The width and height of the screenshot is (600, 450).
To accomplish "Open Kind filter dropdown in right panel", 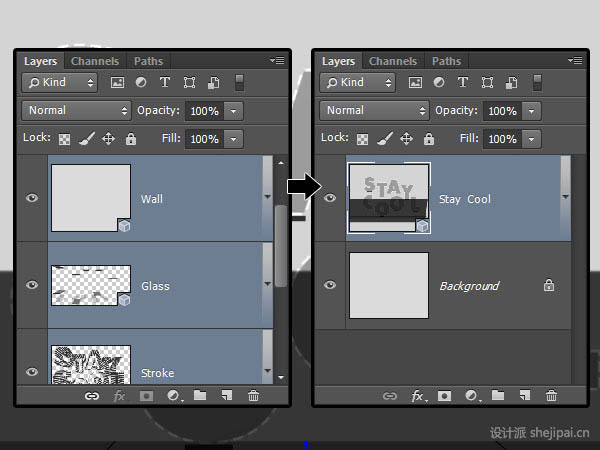I will 358,83.
